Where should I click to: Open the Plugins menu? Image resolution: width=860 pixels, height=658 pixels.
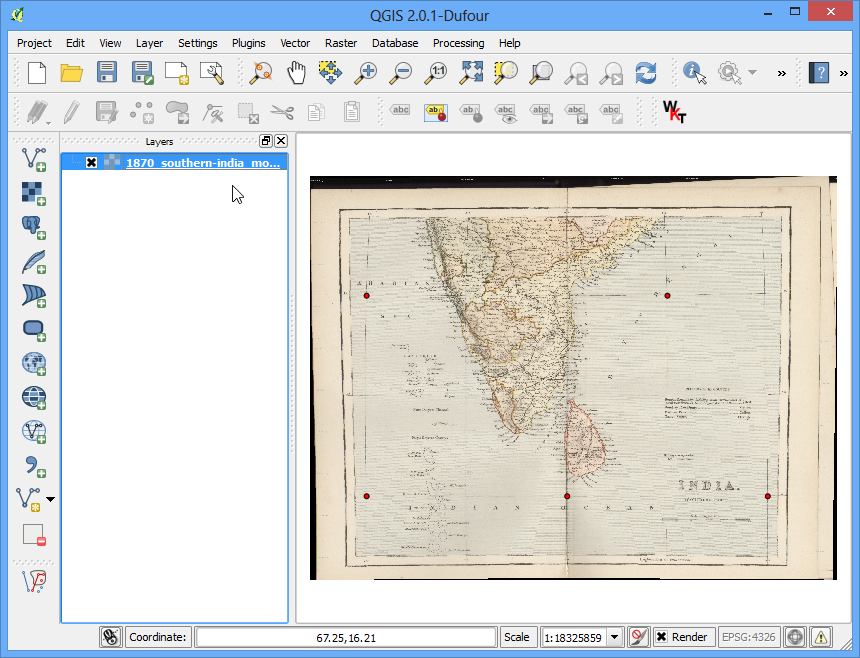248,43
